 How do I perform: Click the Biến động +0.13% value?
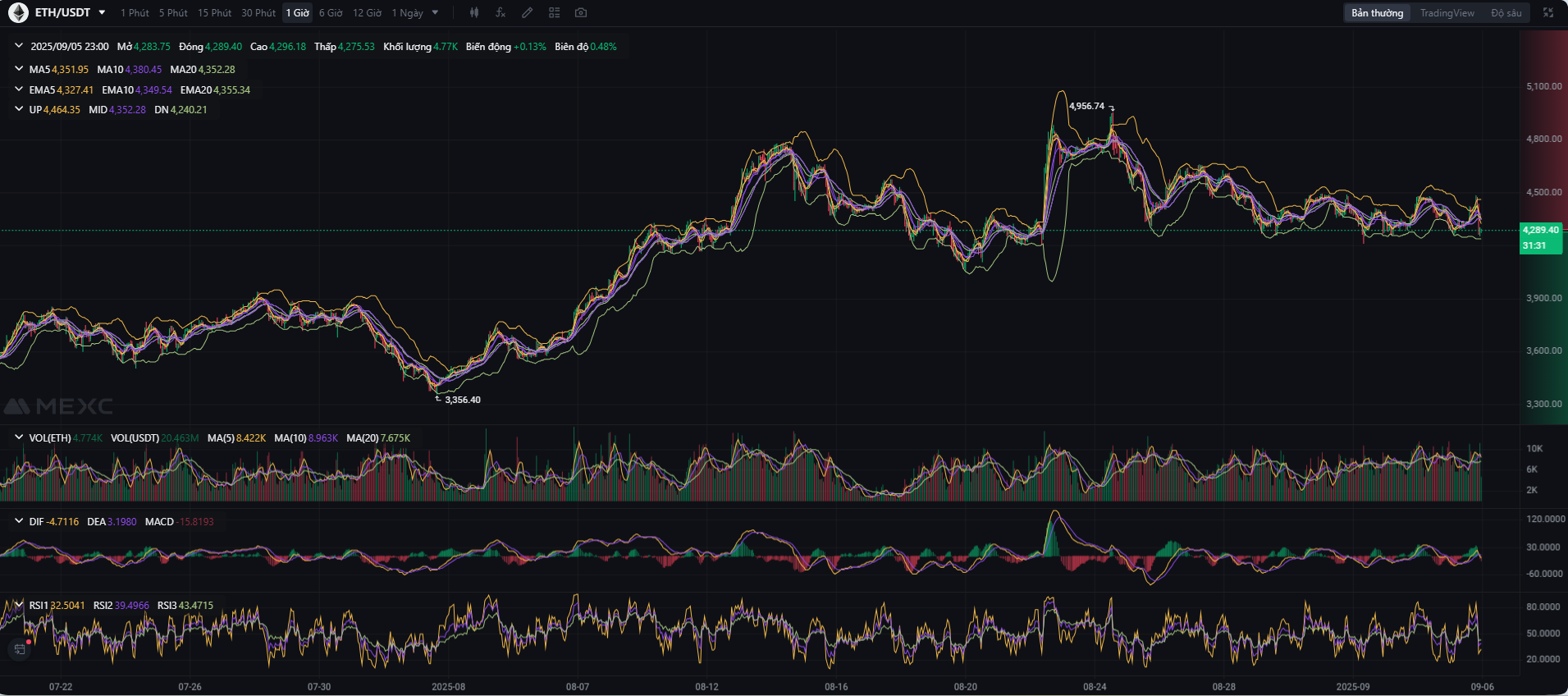point(529,47)
